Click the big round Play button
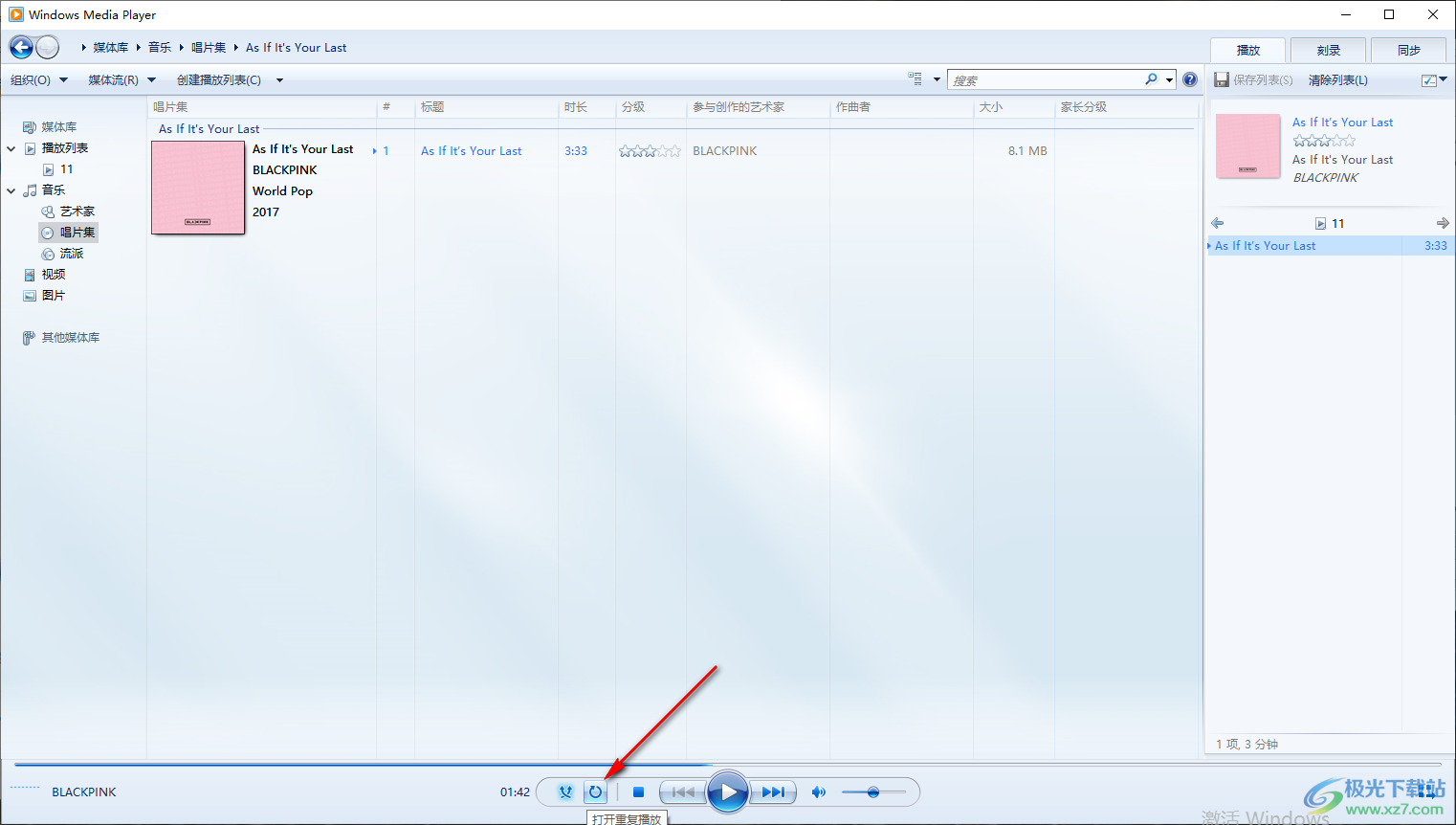Viewport: 1456px width, 825px height. tap(728, 792)
